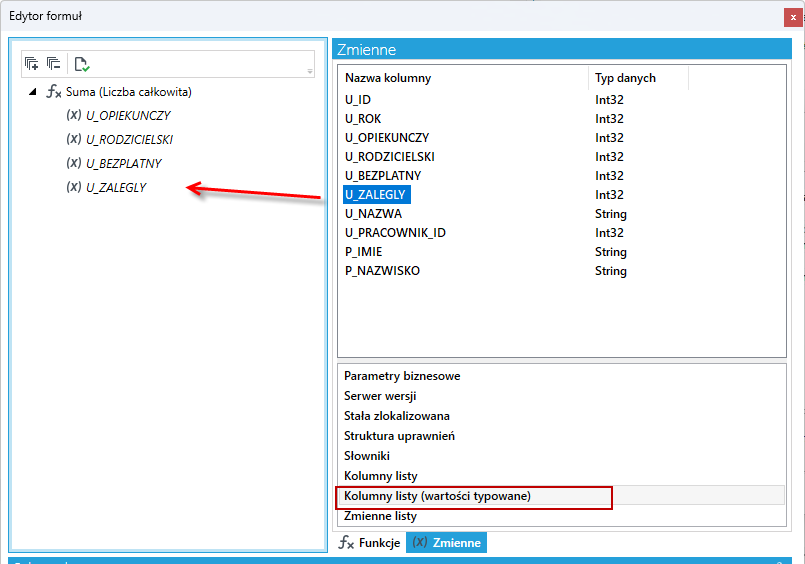Select the Suma (Liczba całkowita) function node
The width and height of the screenshot is (805, 564).
pos(128,92)
